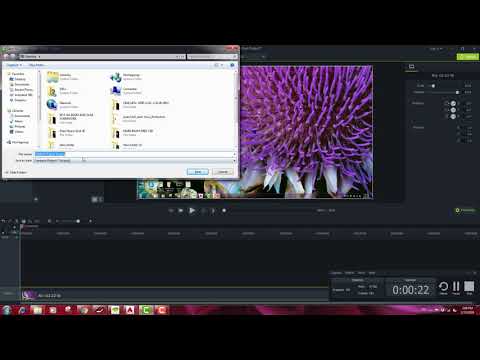Click Back arrow in Save dialog
The height and width of the screenshot is (360, 480).
coord(7,56)
